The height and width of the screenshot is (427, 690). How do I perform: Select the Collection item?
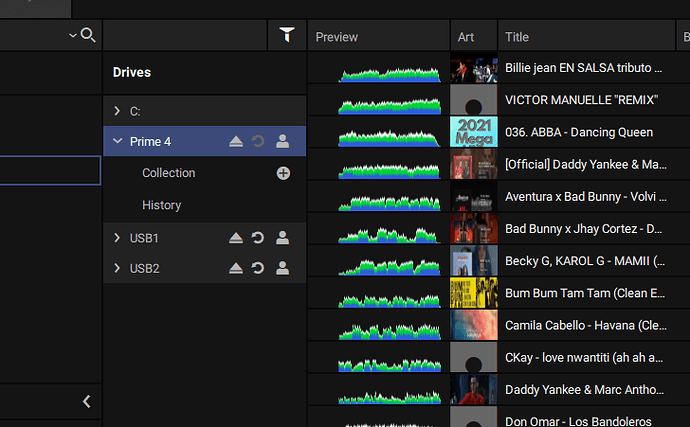click(x=169, y=173)
